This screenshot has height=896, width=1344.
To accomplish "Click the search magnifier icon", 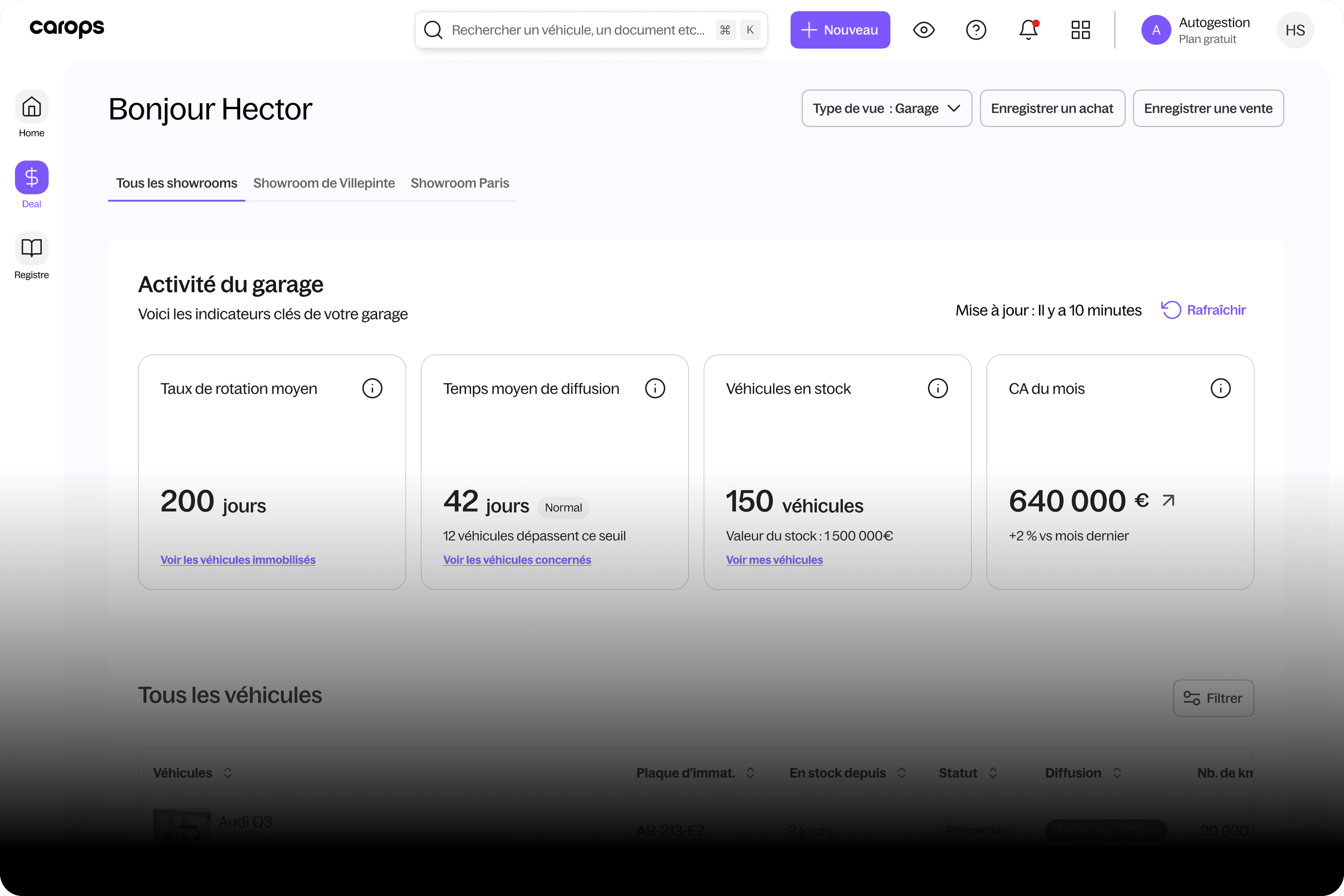I will coord(433,30).
